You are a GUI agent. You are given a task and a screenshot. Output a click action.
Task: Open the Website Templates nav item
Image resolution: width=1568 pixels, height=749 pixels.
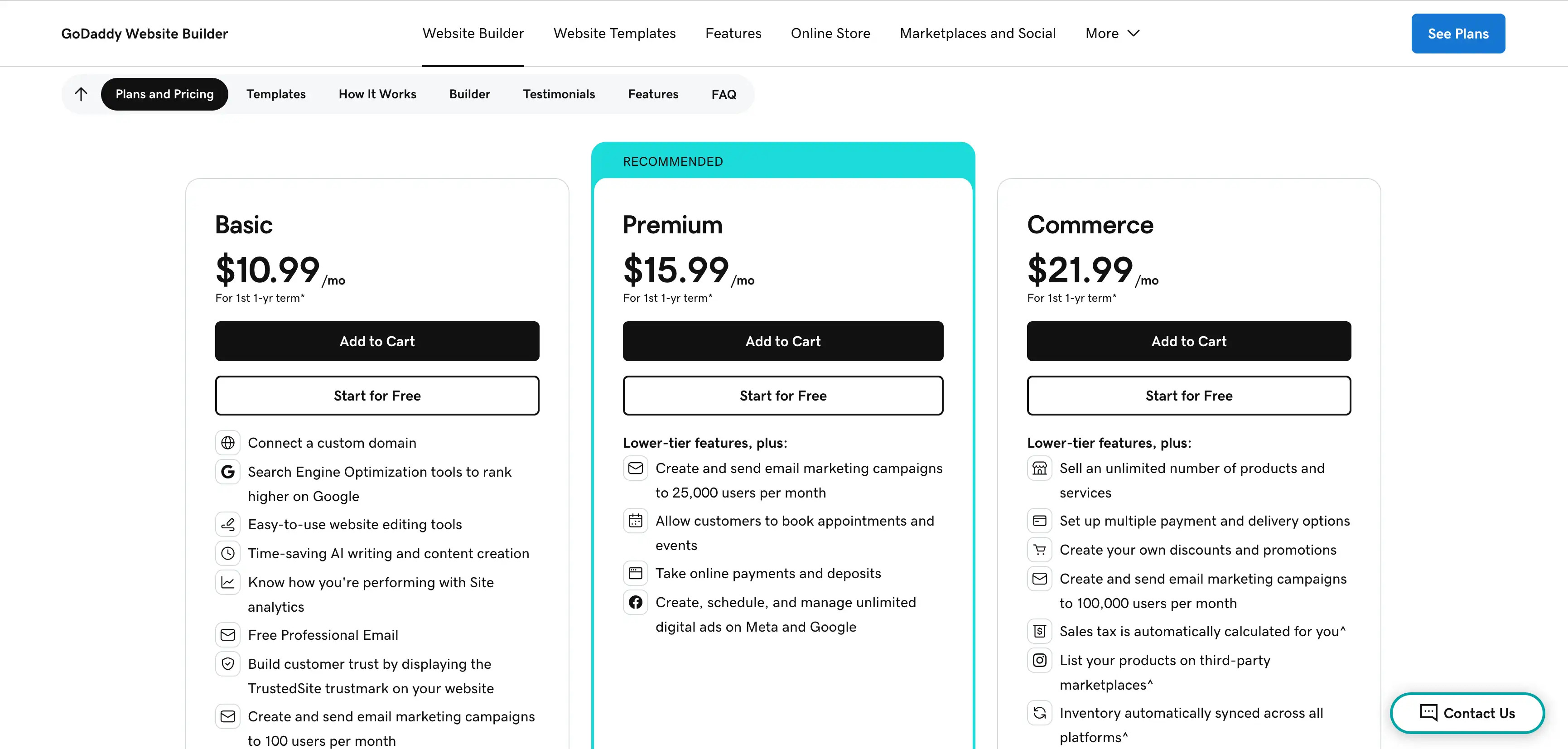[614, 34]
